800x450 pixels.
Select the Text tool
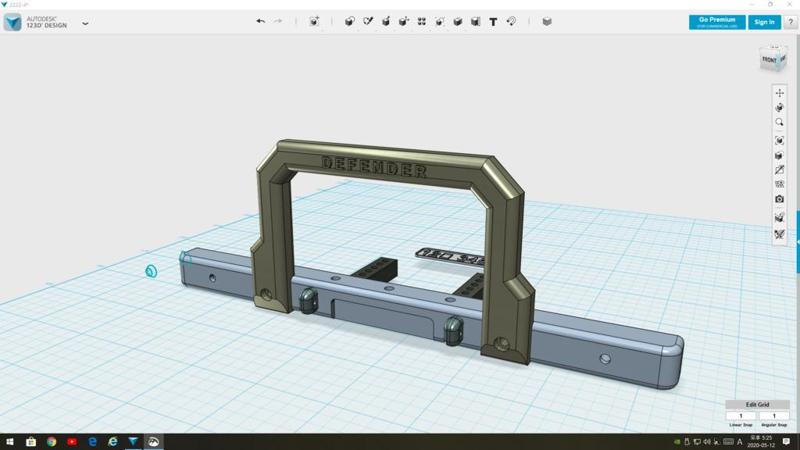493,22
